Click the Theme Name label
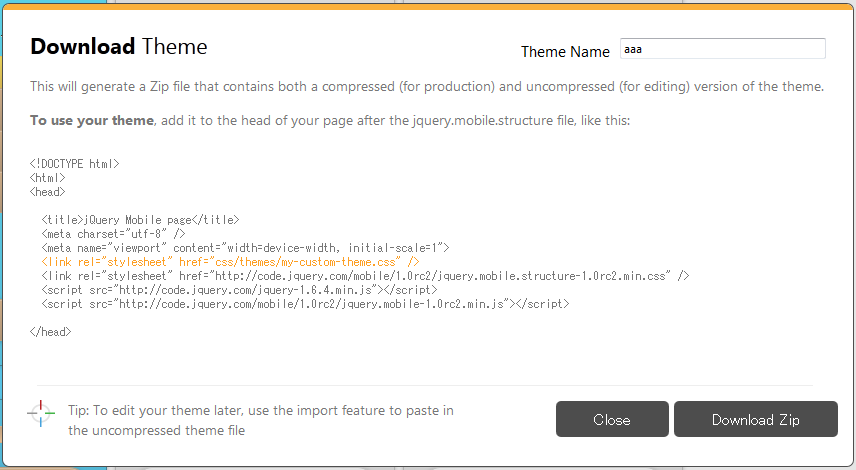This screenshot has height=470, width=856. click(x=565, y=51)
